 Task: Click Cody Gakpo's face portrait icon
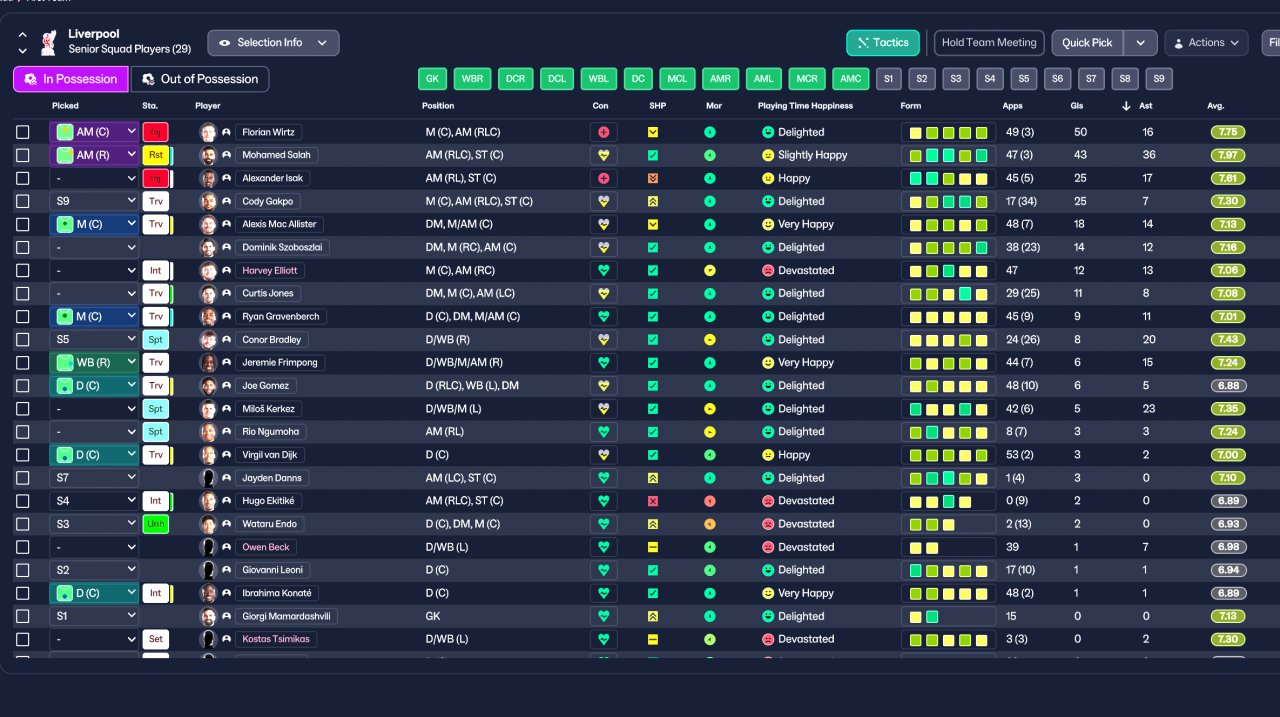point(208,201)
